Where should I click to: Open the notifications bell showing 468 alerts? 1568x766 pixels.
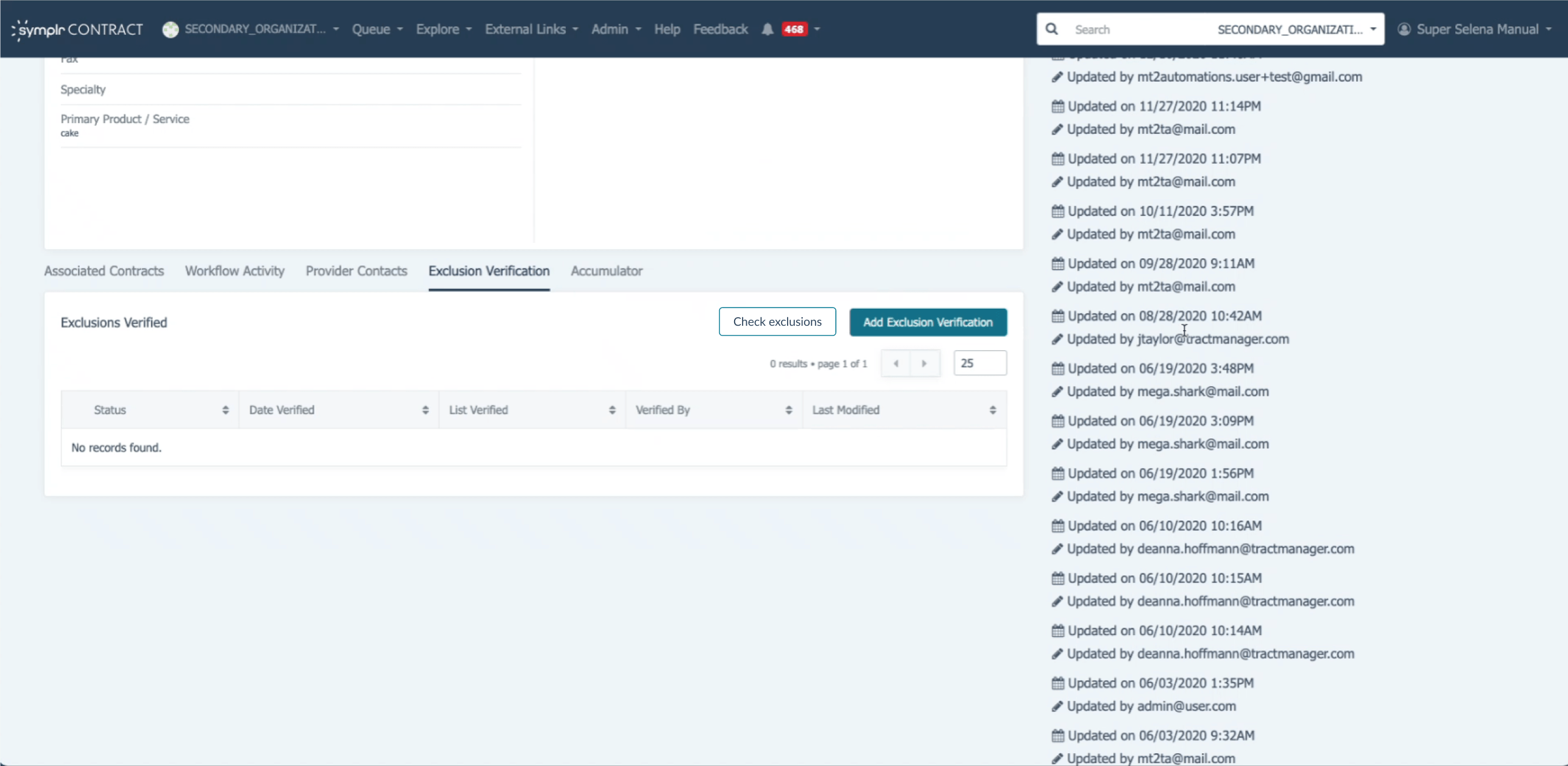(767, 29)
